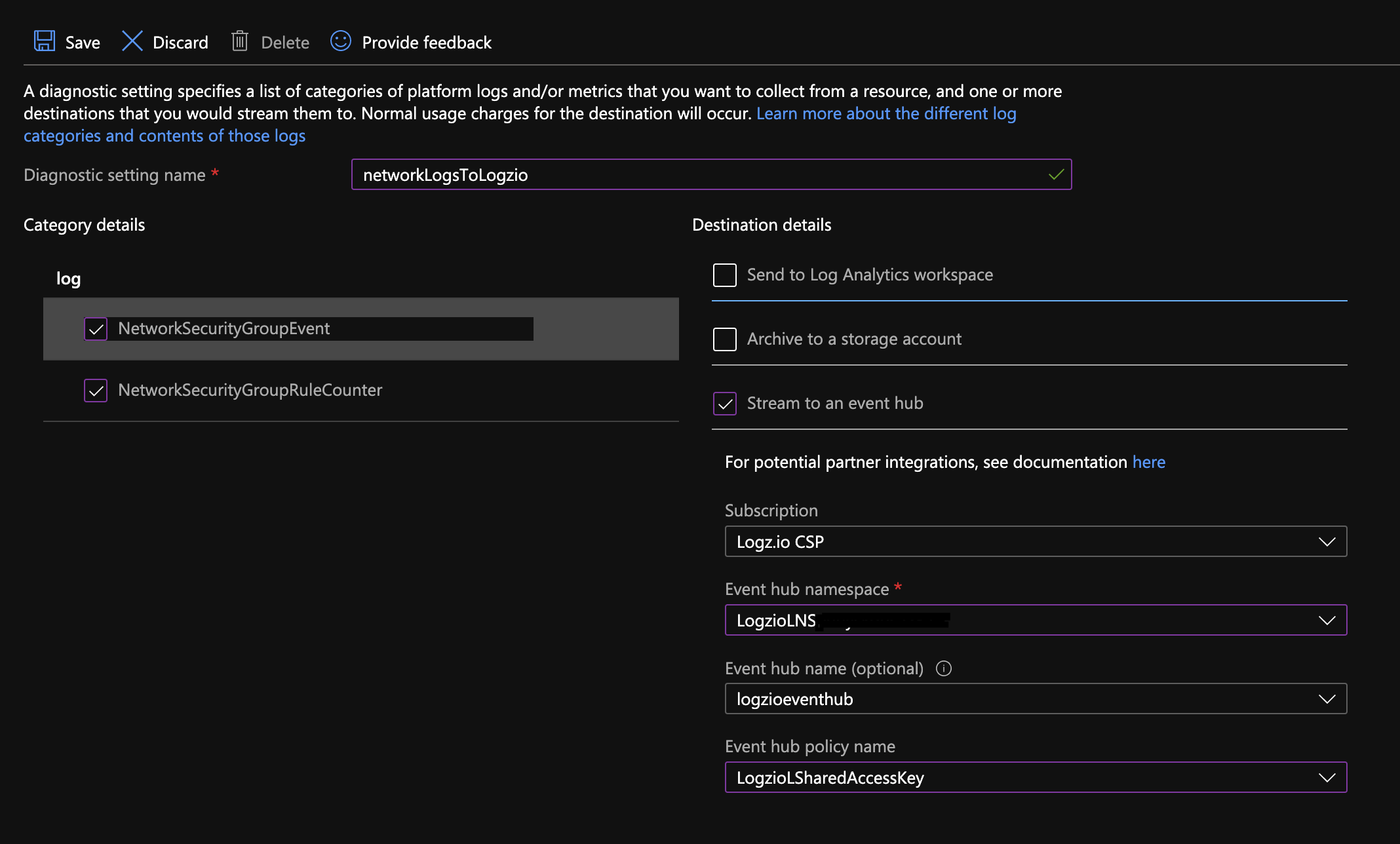Click the info icon beside Event hub name

(944, 668)
